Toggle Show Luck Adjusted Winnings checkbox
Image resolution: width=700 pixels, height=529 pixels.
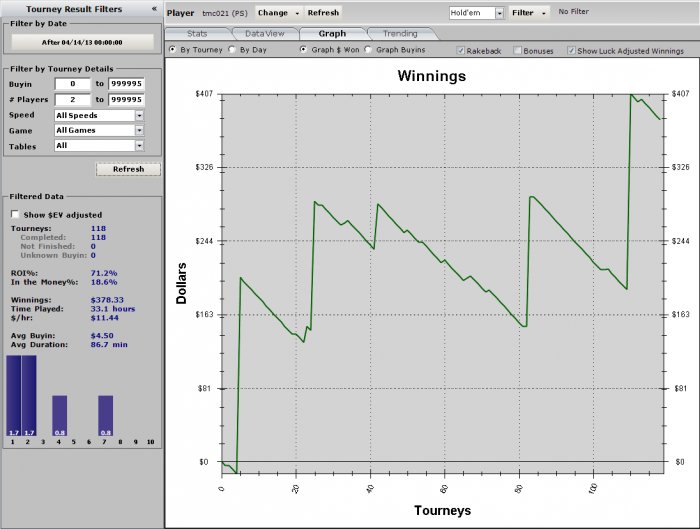(x=571, y=50)
